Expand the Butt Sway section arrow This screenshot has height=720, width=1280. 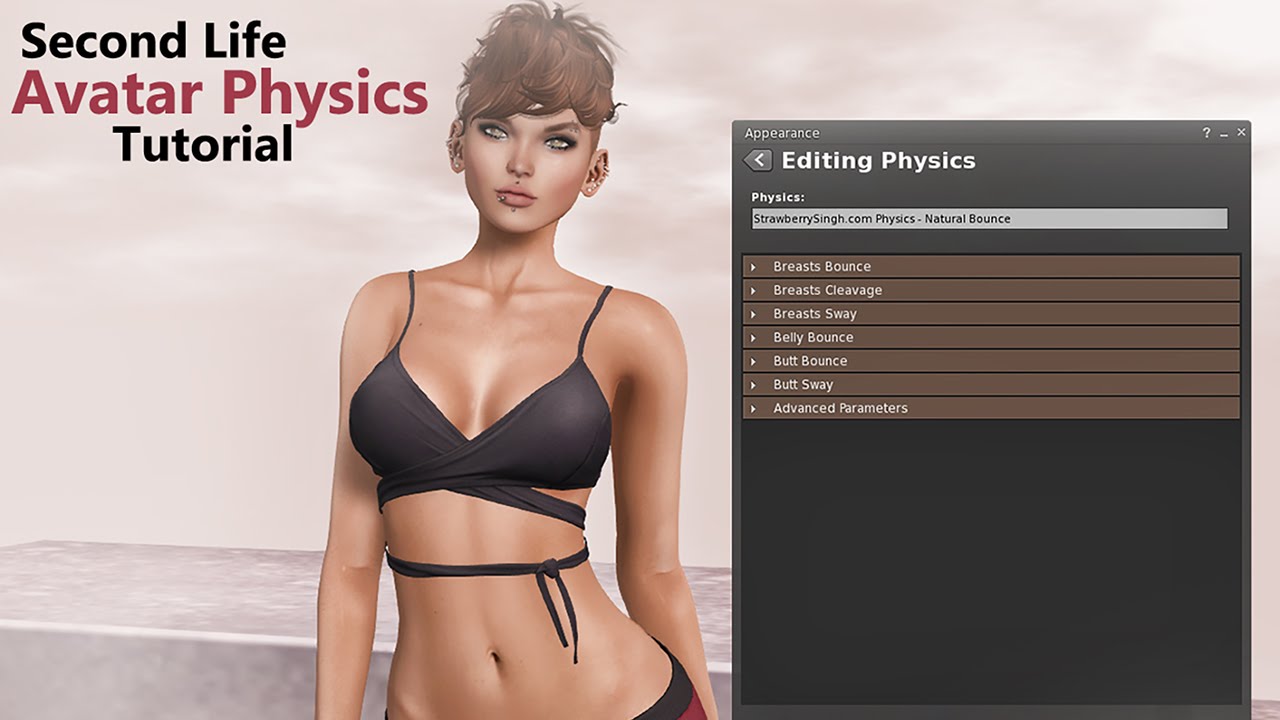point(753,385)
